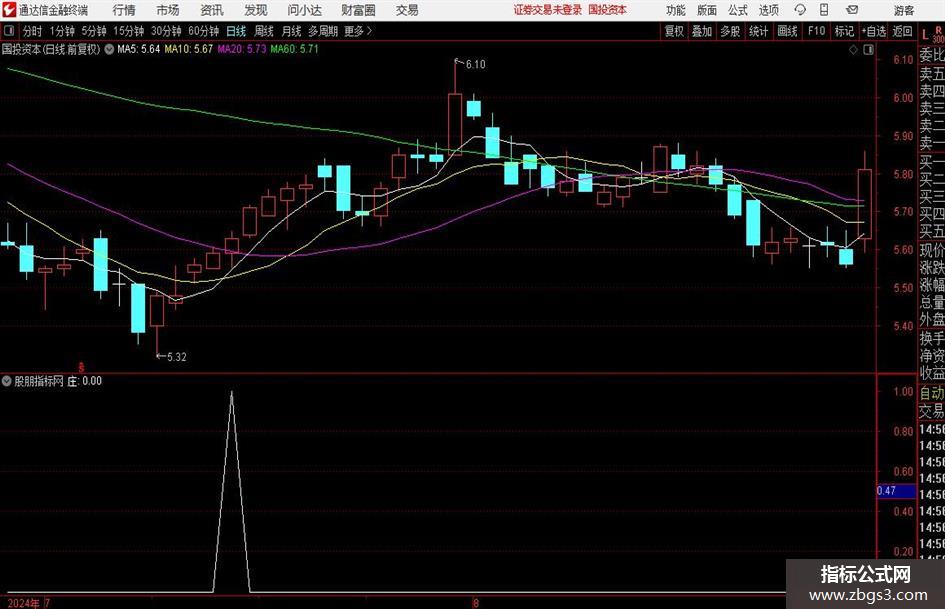Image resolution: width=945 pixels, height=609 pixels.
Task: Select the 多周期 multi-period tab
Action: click(323, 31)
